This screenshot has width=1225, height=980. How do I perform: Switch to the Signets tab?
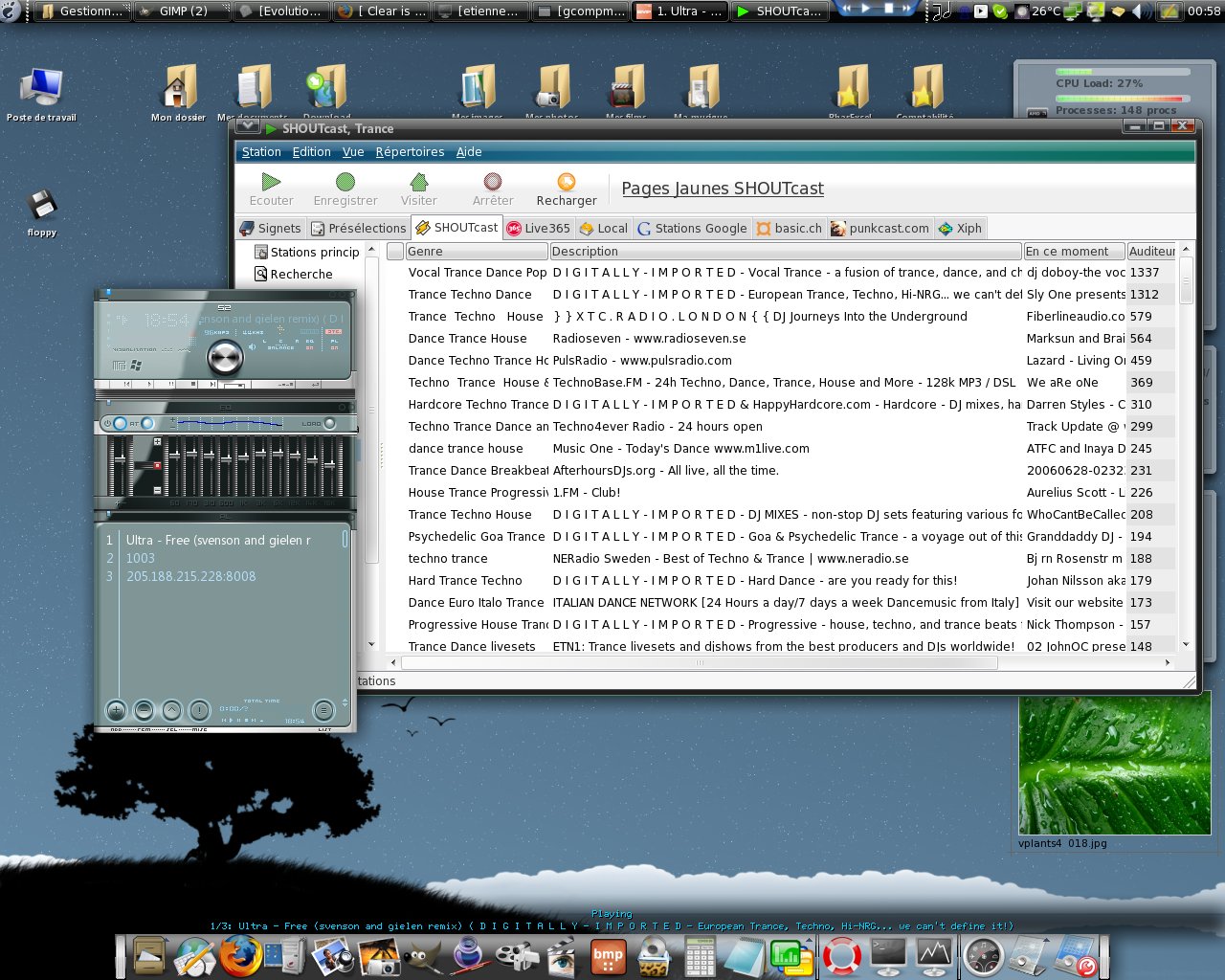pos(271,228)
